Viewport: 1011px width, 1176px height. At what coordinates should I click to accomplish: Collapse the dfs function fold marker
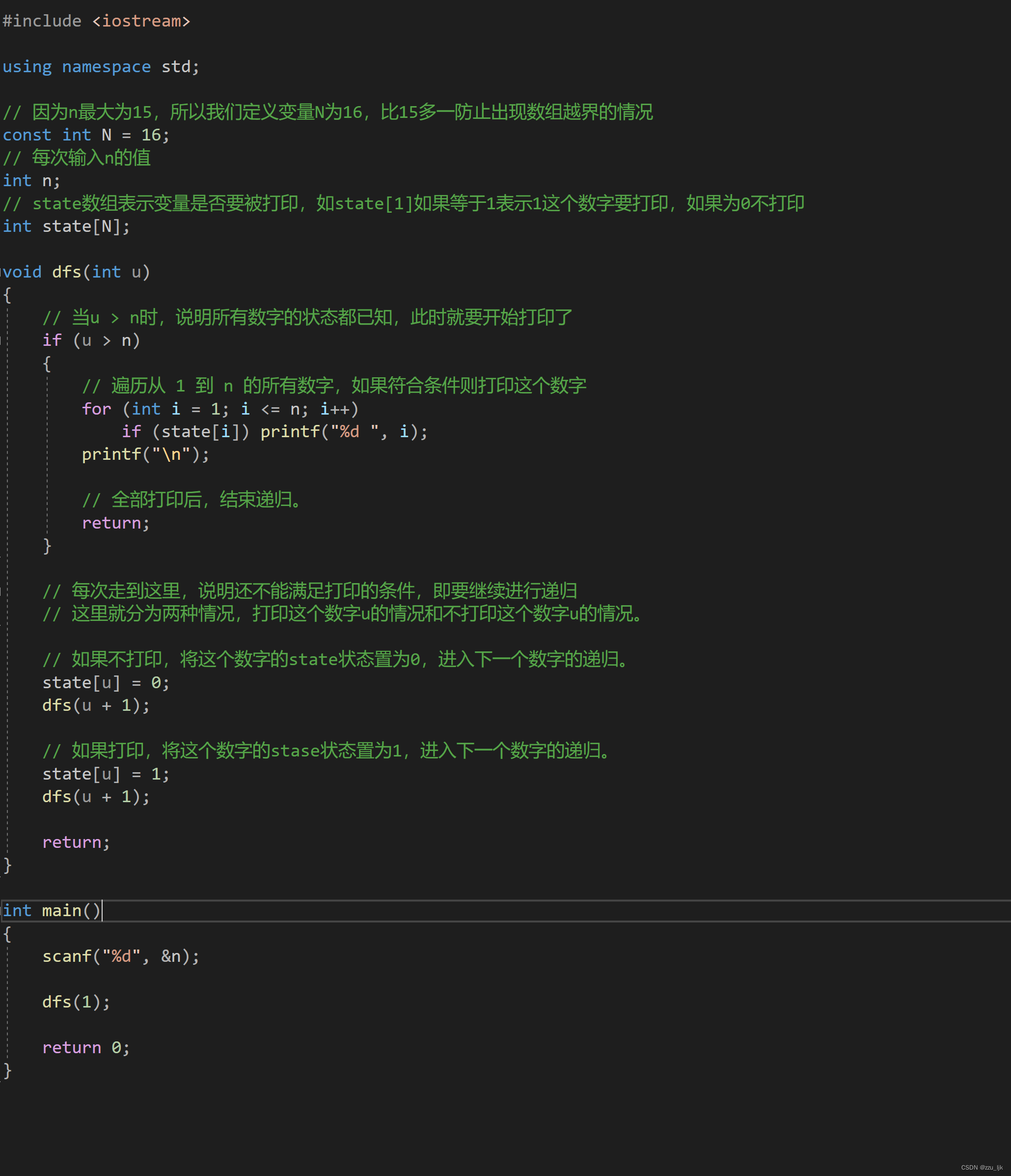[x=1, y=272]
